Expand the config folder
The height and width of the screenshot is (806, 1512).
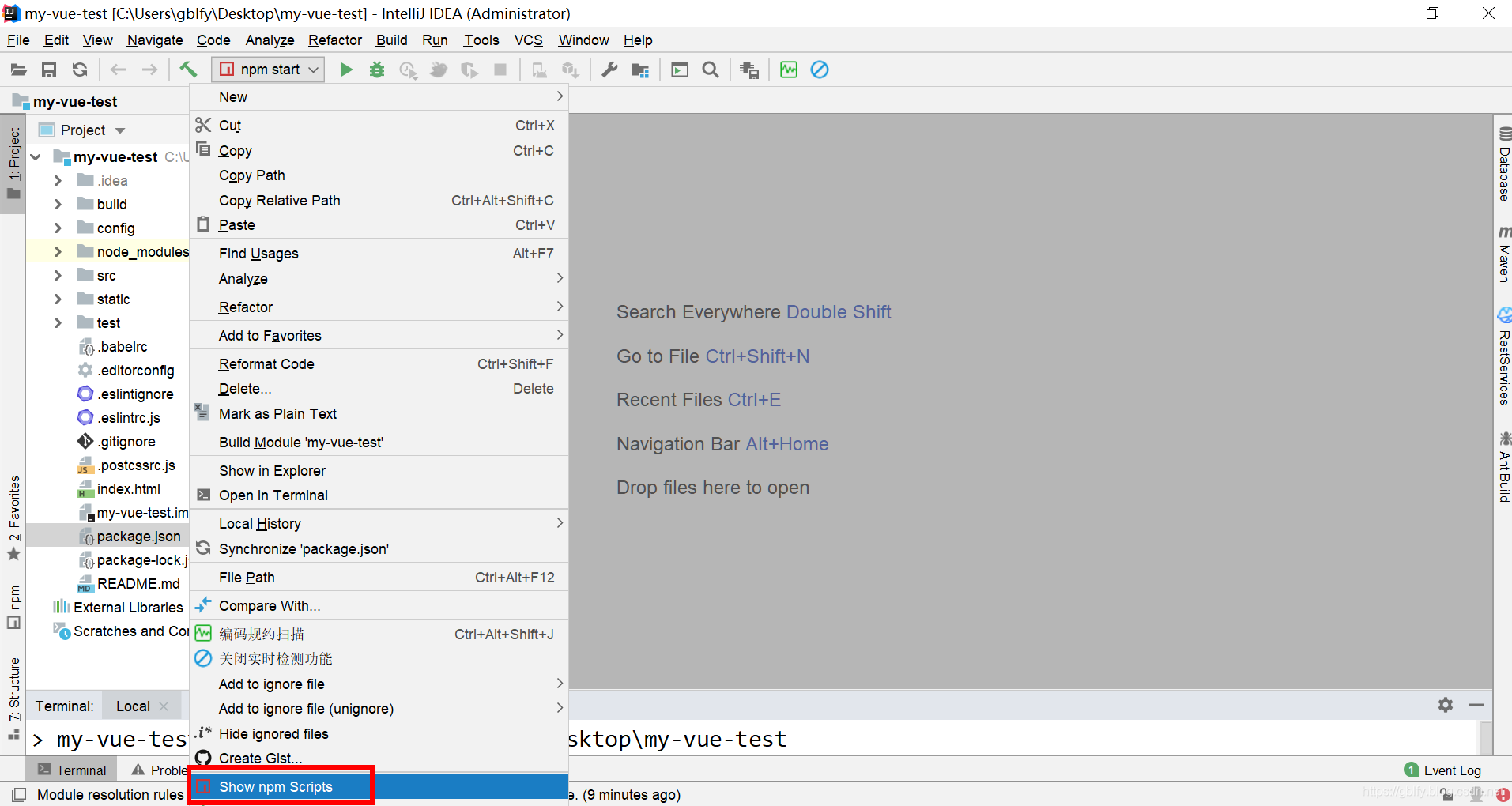point(58,228)
